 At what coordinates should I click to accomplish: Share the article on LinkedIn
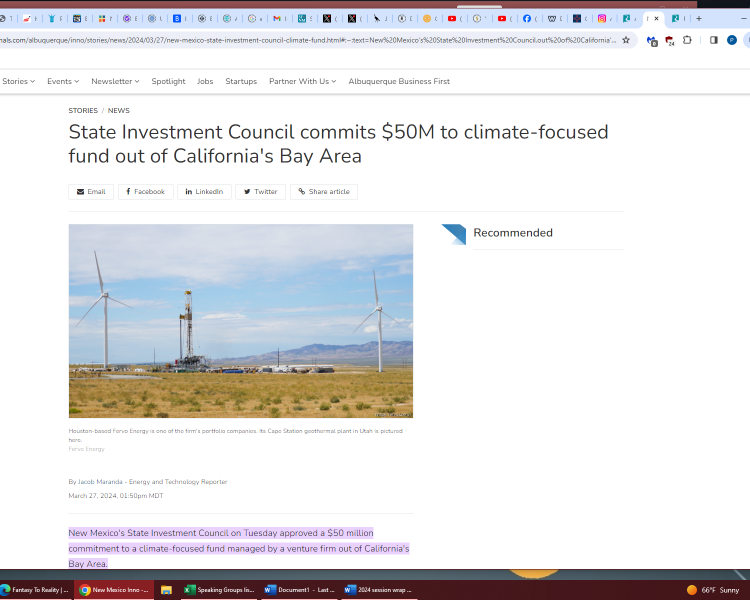coord(204,191)
